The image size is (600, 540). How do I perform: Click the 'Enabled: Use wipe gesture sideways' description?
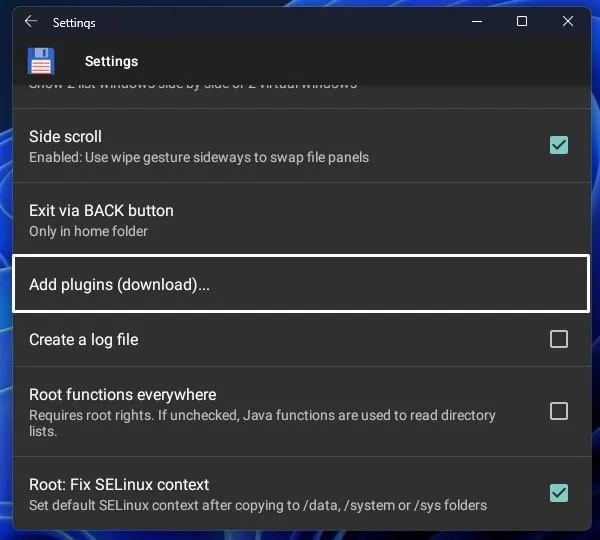click(x=199, y=157)
